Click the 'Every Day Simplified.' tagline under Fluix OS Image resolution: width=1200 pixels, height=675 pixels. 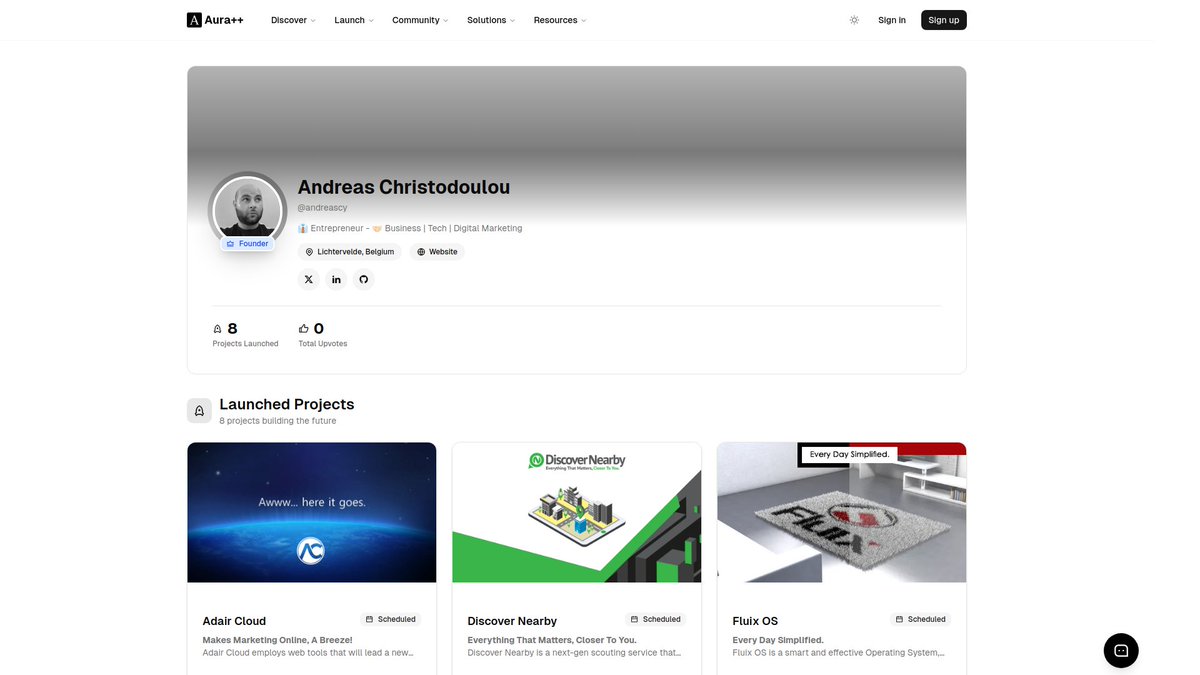(778, 640)
